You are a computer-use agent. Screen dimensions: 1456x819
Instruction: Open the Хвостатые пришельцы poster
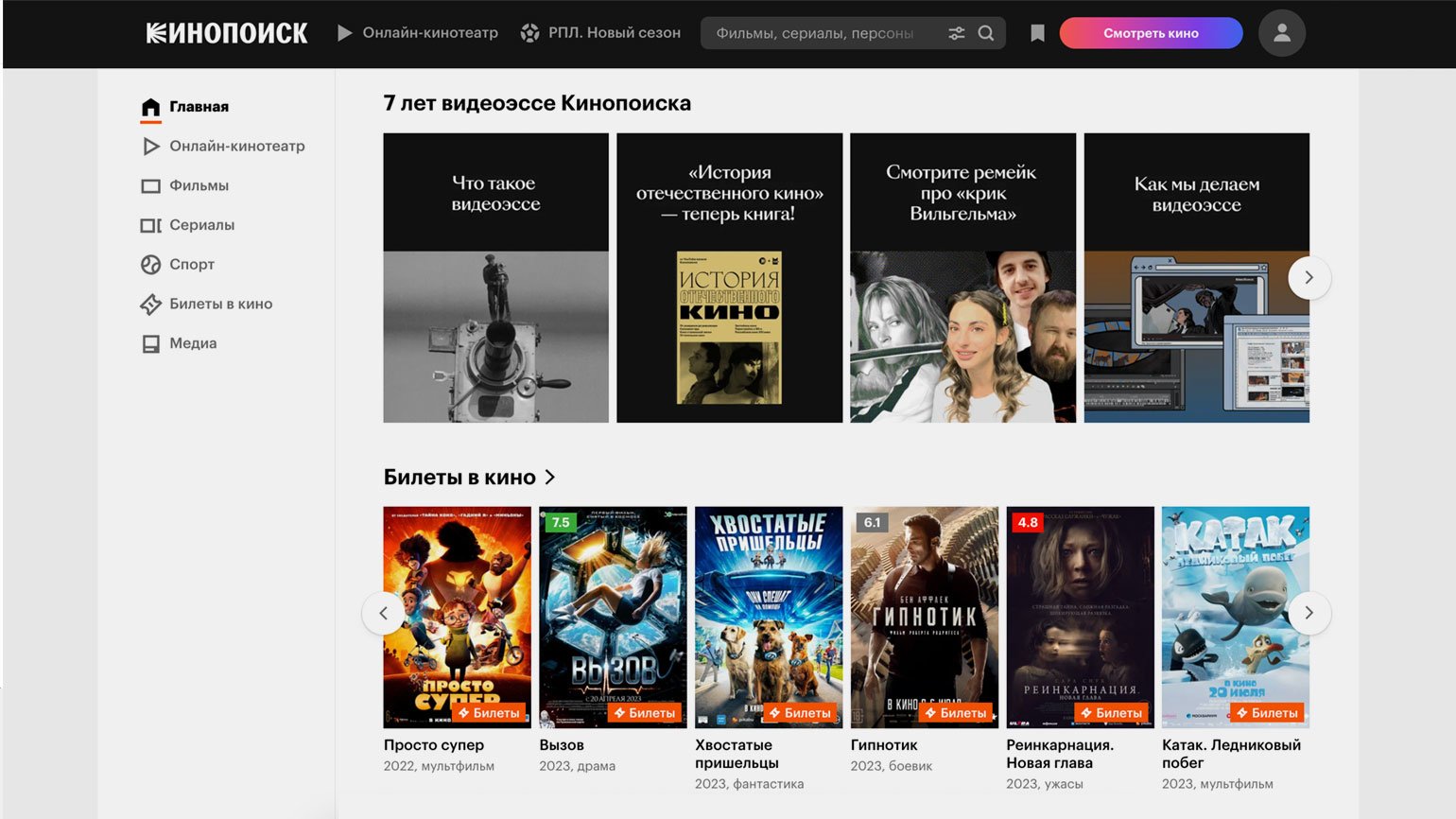coord(769,617)
